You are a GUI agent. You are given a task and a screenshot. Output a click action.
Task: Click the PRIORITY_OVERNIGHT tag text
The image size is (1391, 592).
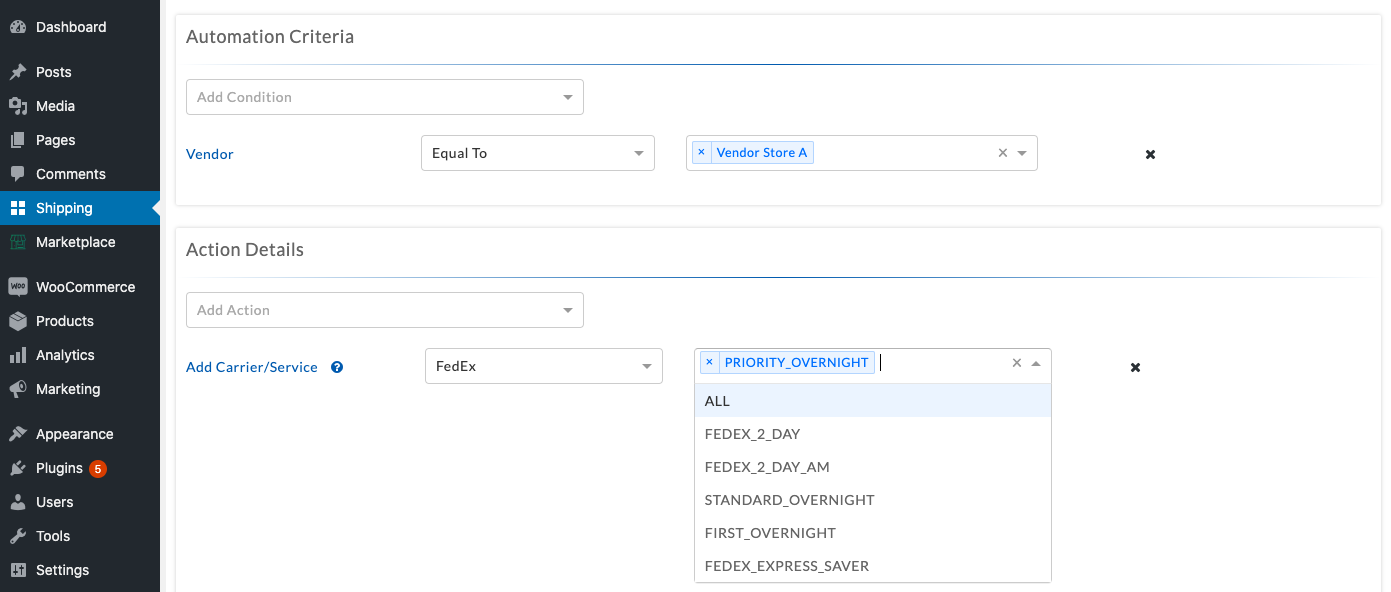pos(797,362)
